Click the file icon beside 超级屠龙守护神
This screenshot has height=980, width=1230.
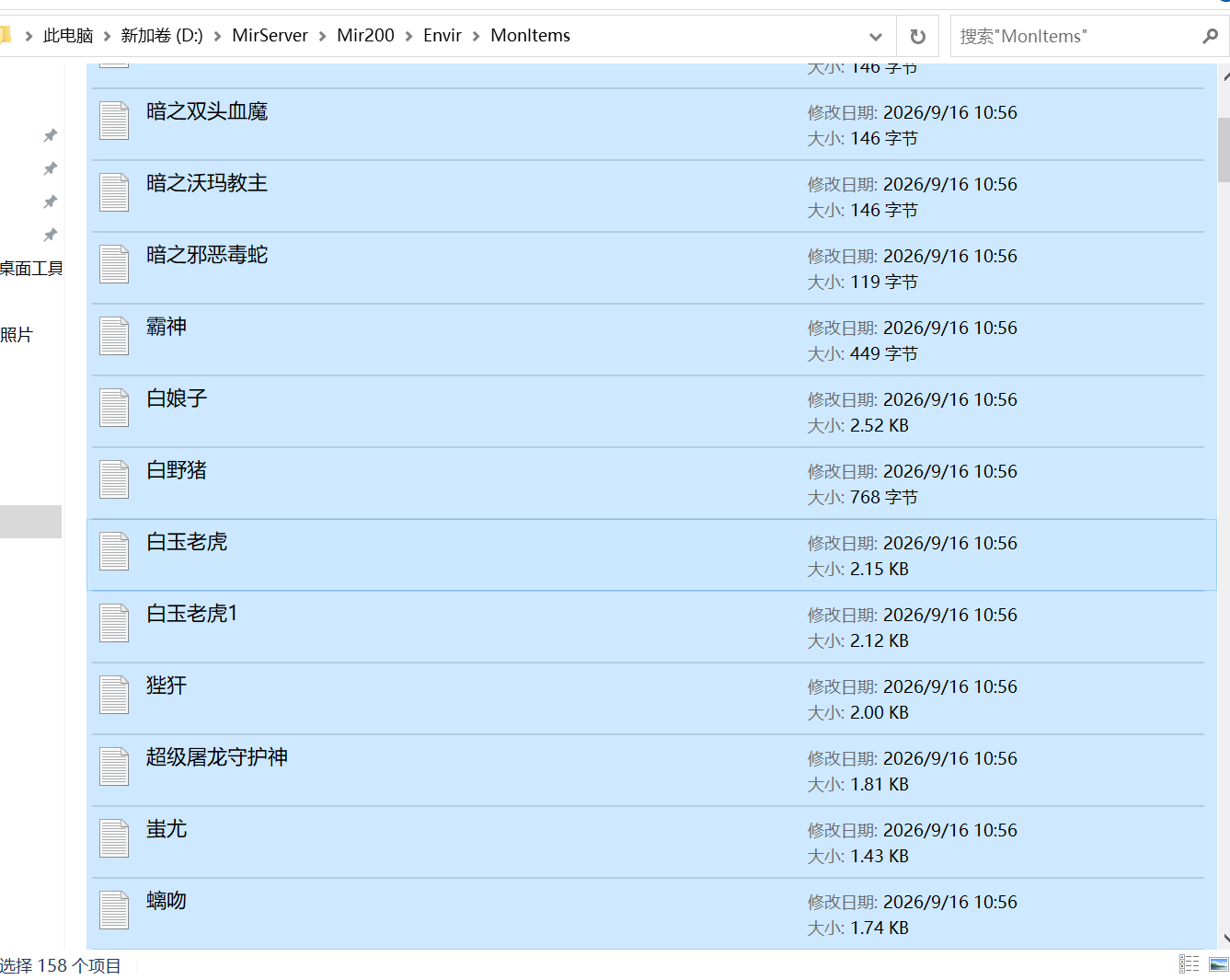pos(114,767)
